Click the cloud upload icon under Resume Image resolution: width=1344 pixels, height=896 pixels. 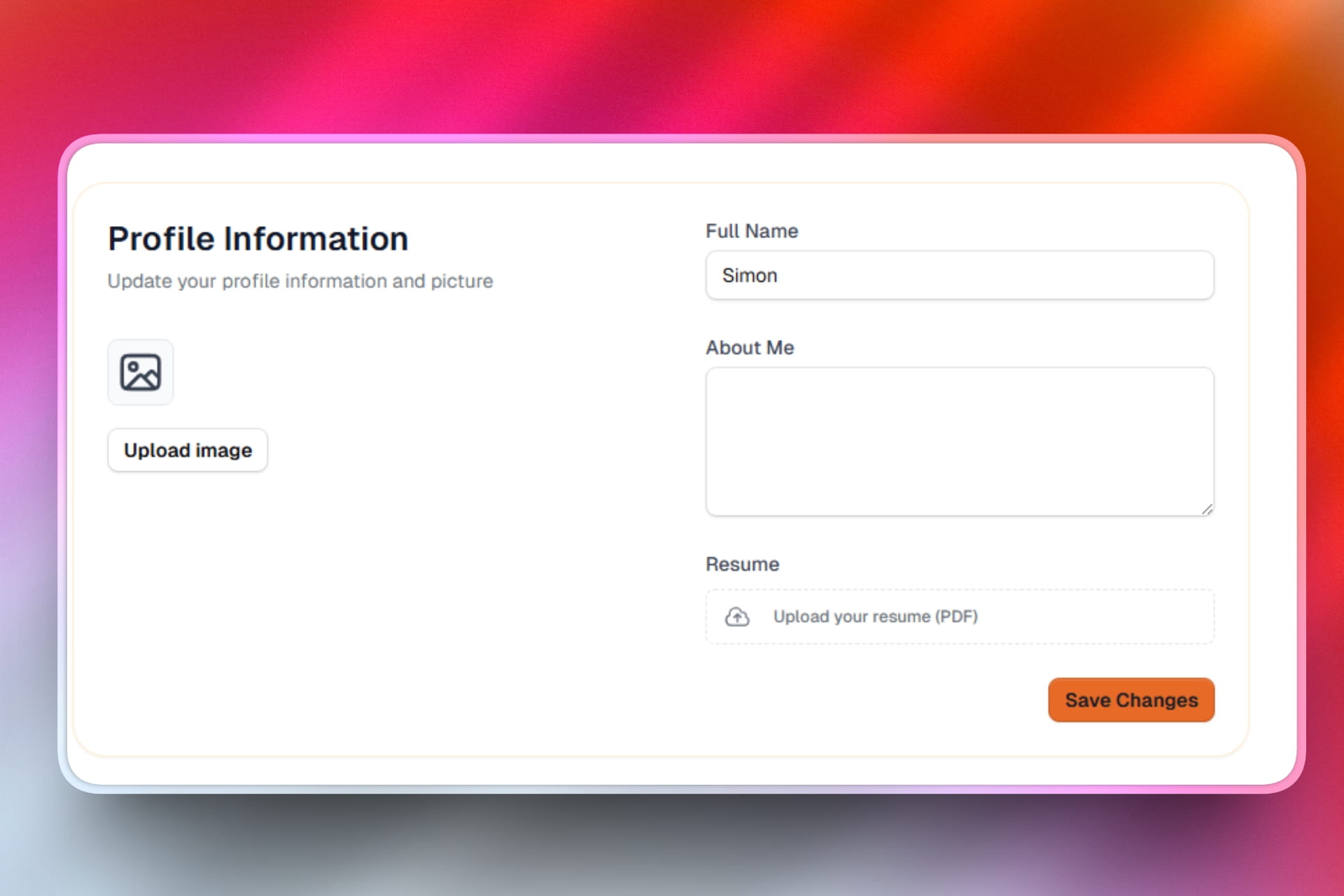point(736,617)
